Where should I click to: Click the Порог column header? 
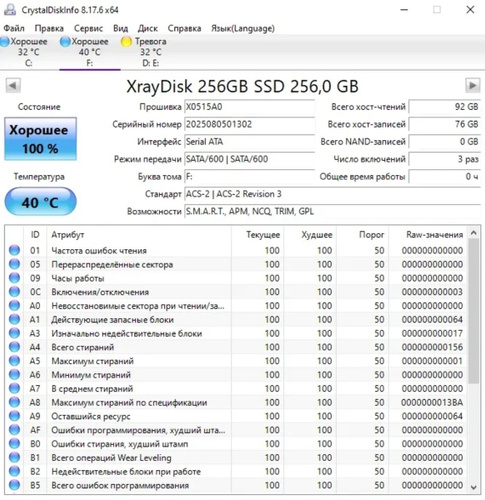tap(363, 235)
